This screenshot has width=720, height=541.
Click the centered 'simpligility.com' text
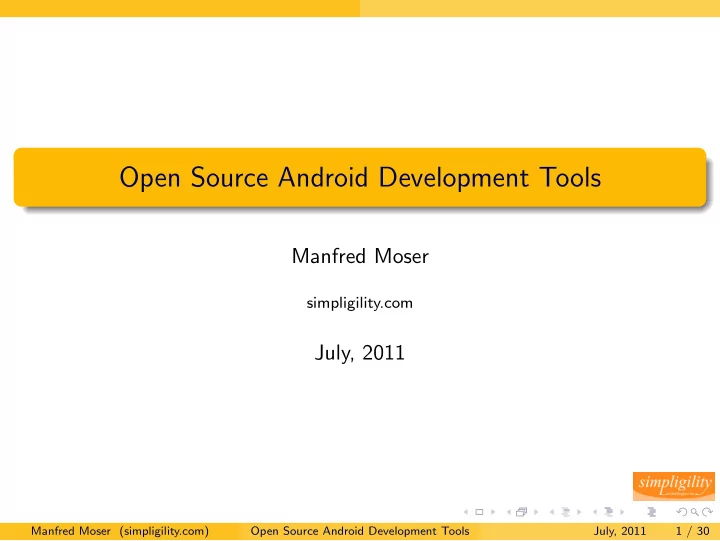(360, 304)
